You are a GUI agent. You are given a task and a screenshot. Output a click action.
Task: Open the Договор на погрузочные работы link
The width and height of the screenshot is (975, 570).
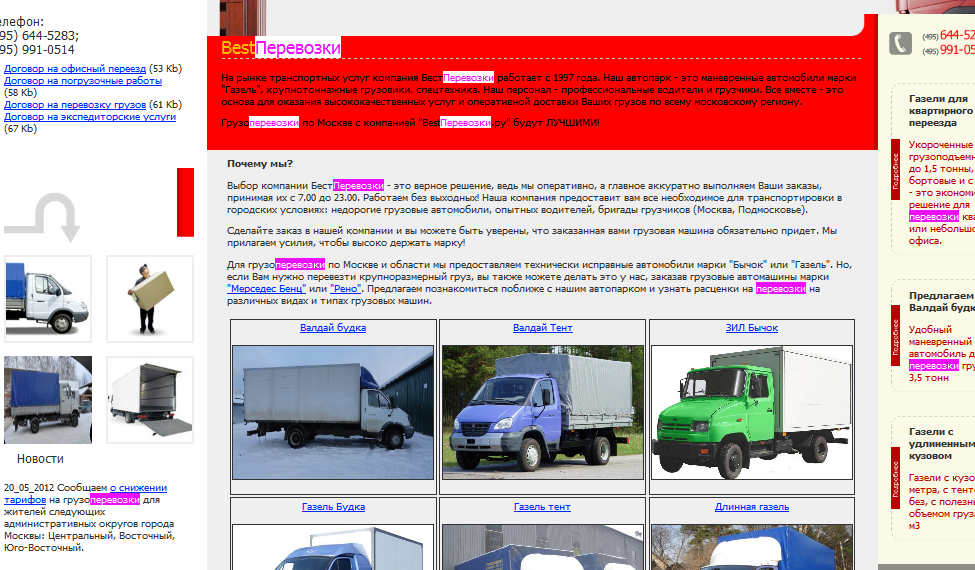pyautogui.click(x=83, y=81)
